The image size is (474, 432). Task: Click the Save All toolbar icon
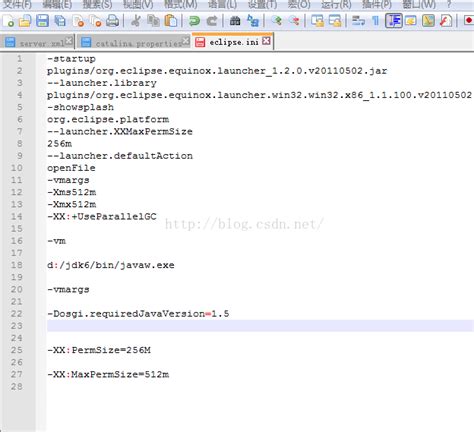tap(60, 21)
